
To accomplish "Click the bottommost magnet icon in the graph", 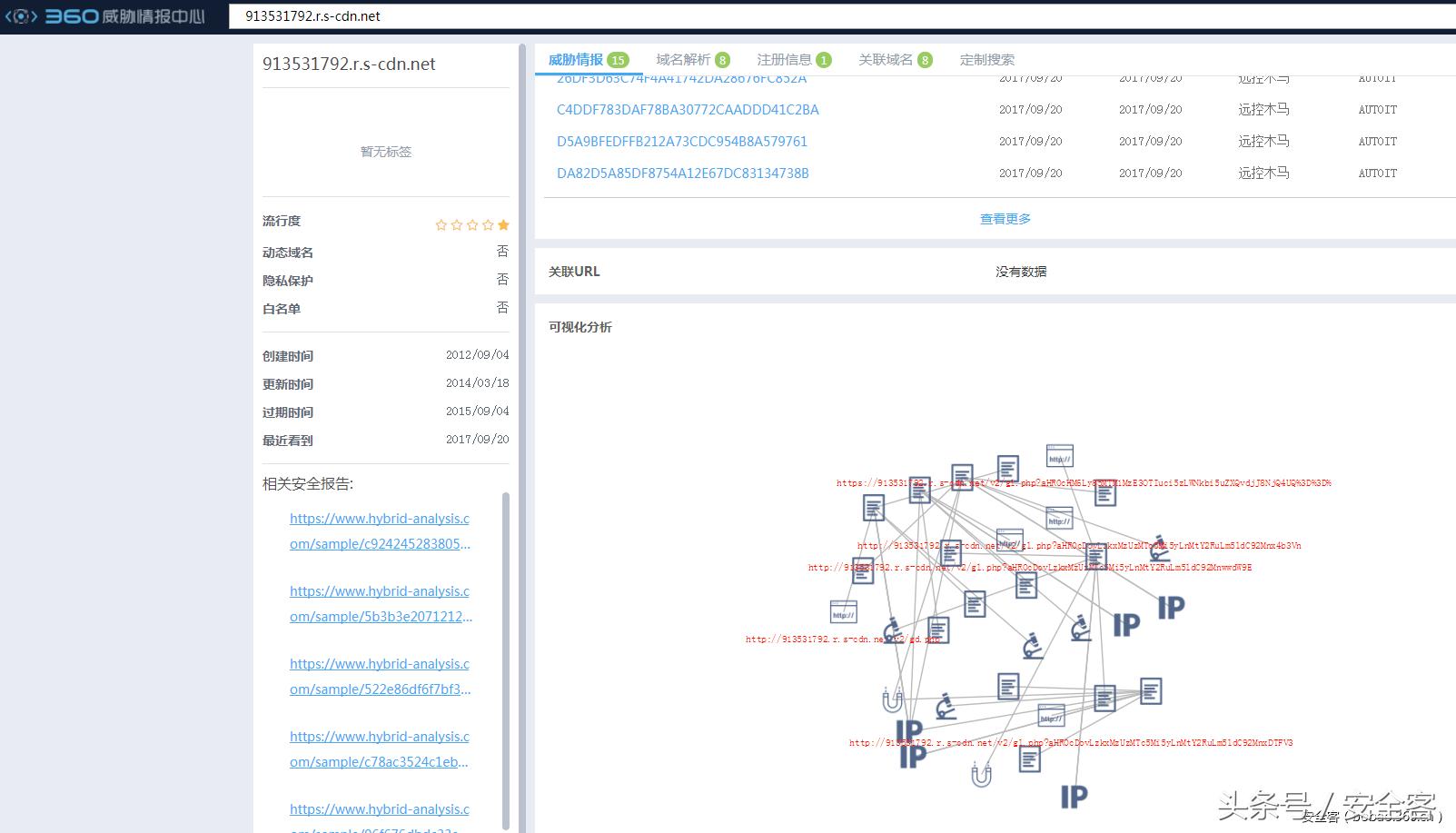I will tap(981, 775).
